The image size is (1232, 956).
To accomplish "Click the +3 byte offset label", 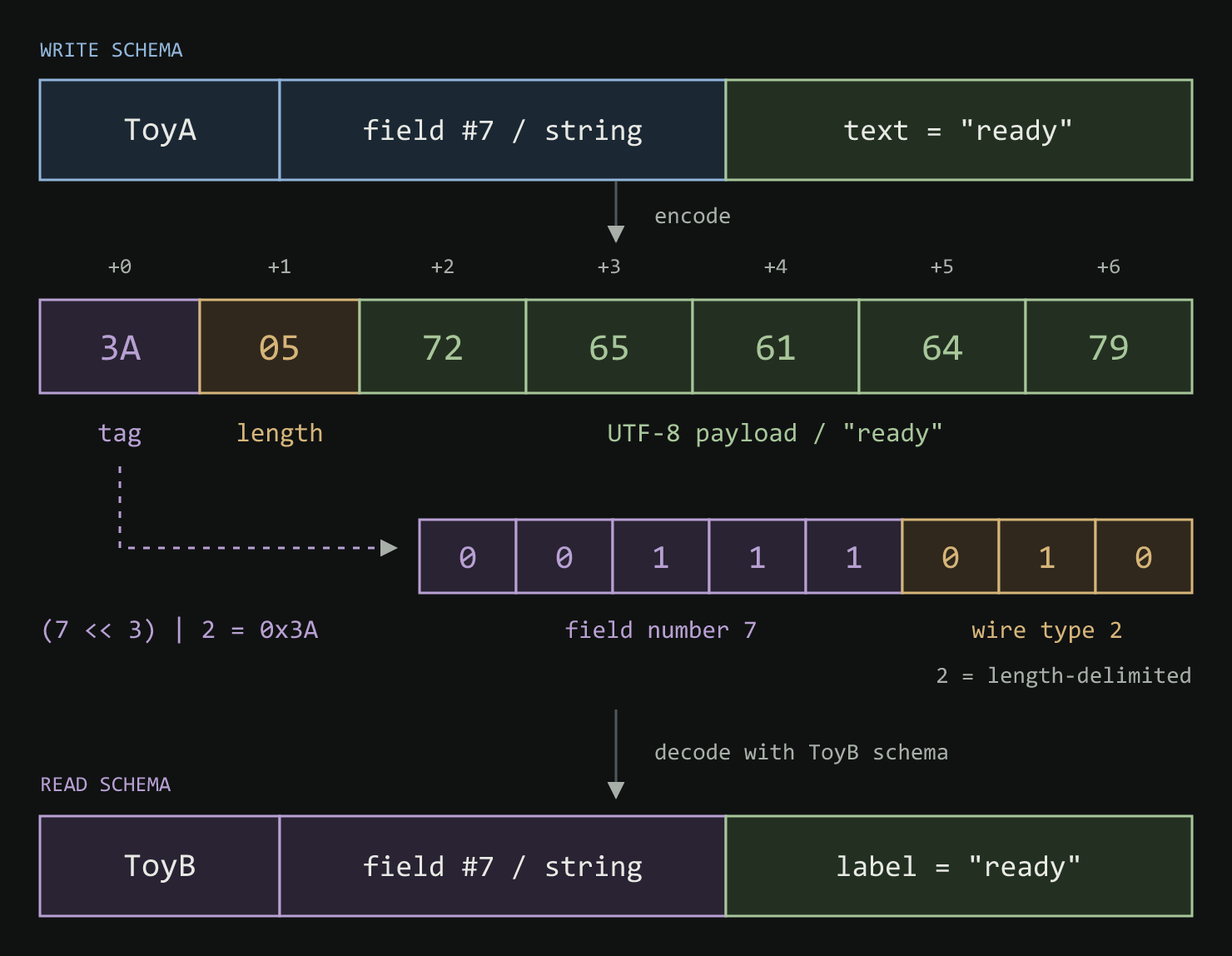I will 609,266.
